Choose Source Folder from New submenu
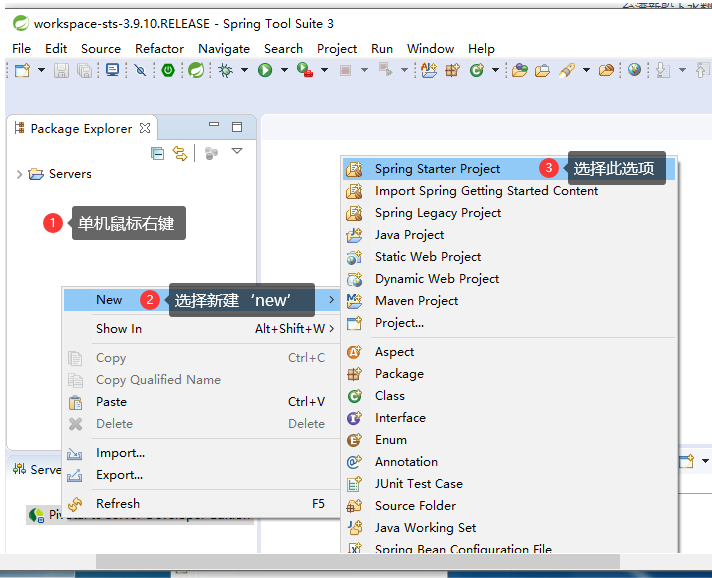The width and height of the screenshot is (712, 578). (x=509, y=506)
